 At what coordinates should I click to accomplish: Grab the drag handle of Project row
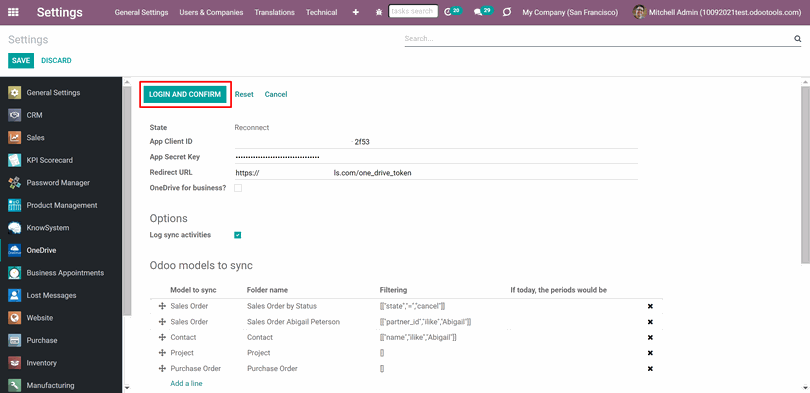coord(162,353)
